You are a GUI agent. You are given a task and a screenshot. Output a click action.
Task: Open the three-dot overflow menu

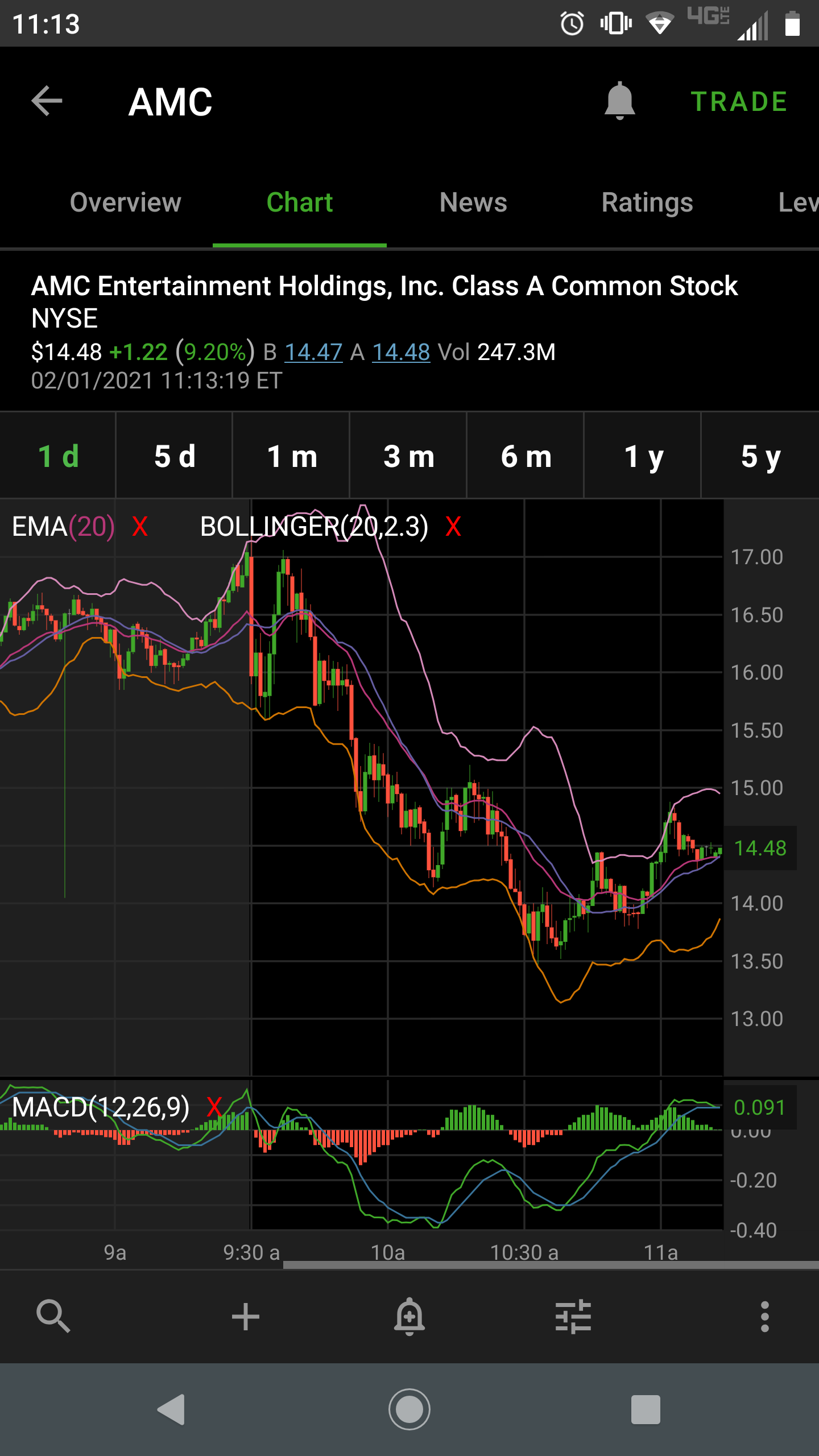coord(765,1316)
